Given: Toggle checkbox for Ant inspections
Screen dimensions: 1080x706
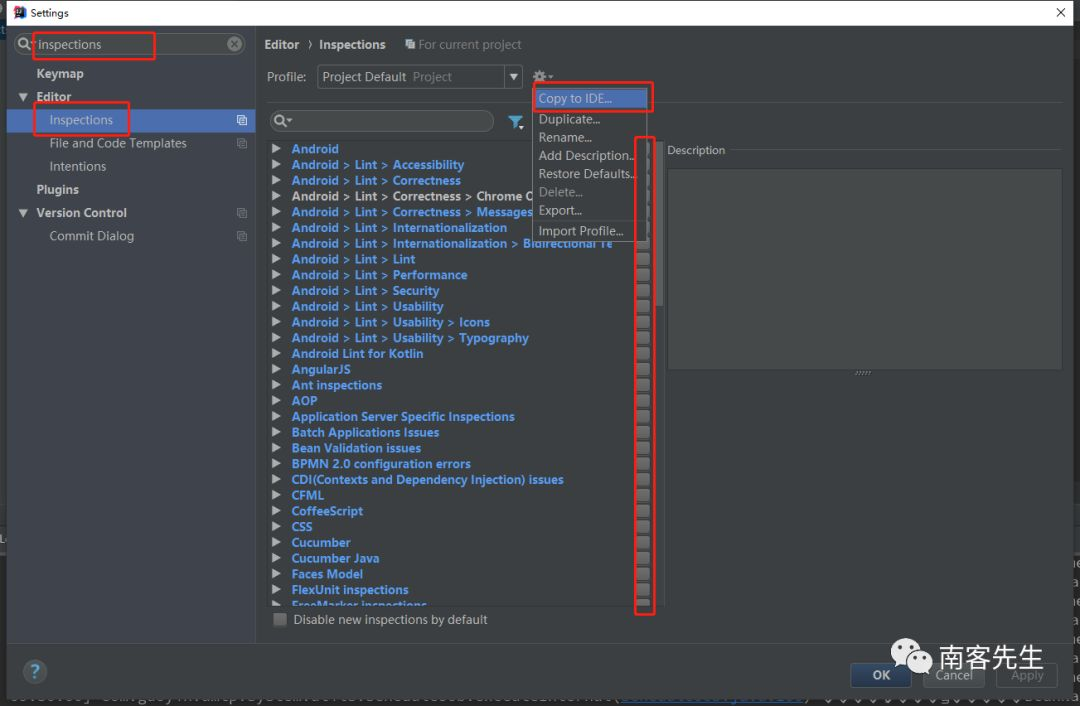Looking at the screenshot, I should 643,385.
